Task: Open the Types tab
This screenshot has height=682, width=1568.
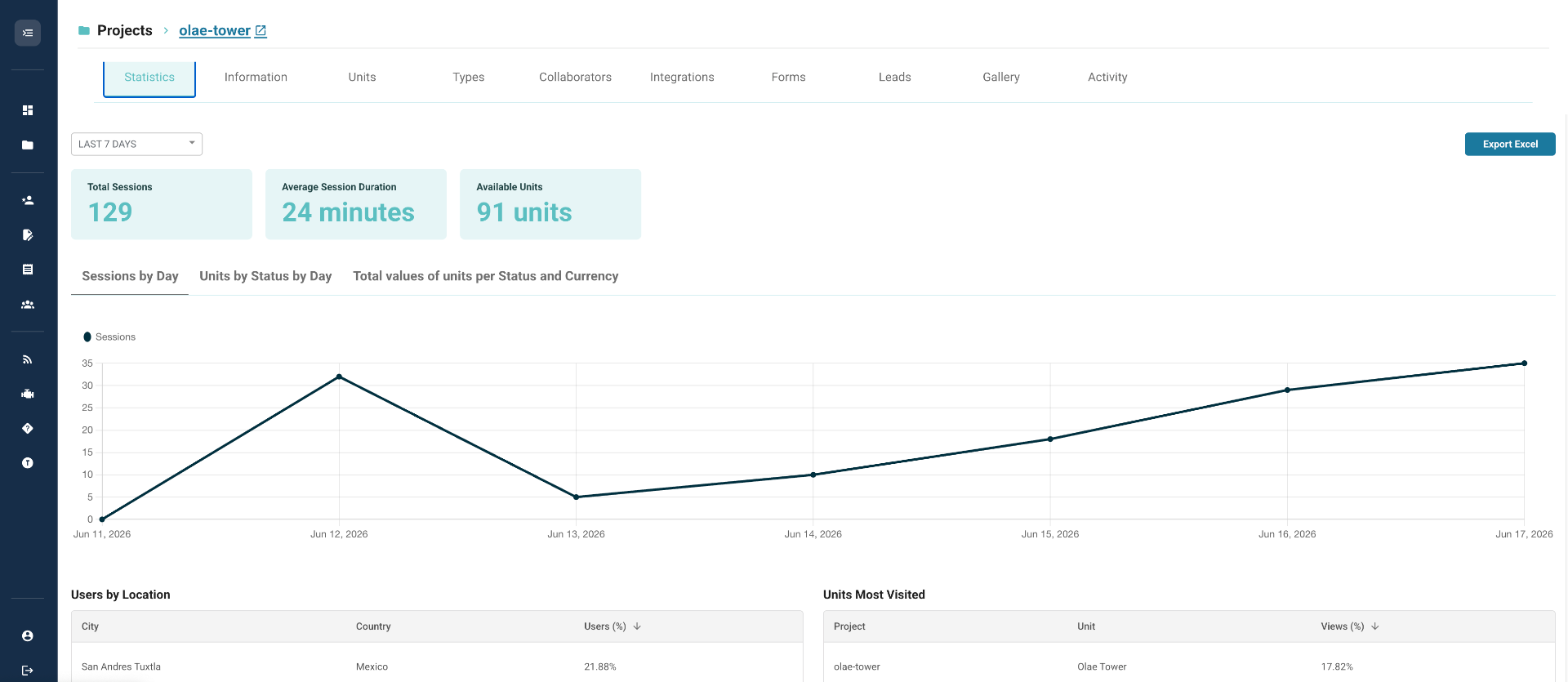Action: point(469,78)
